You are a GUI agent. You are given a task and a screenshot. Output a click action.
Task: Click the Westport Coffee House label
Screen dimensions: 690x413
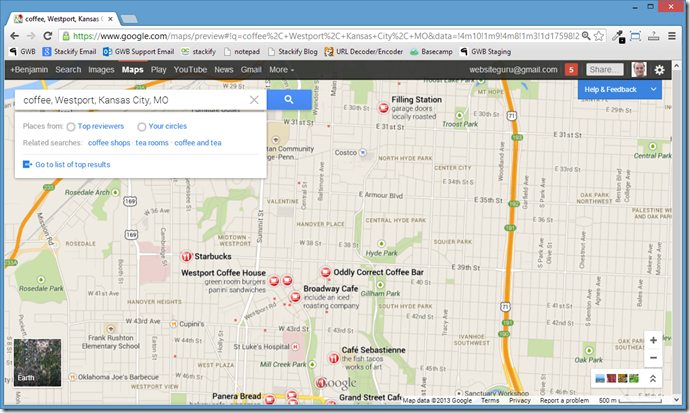[223, 273]
